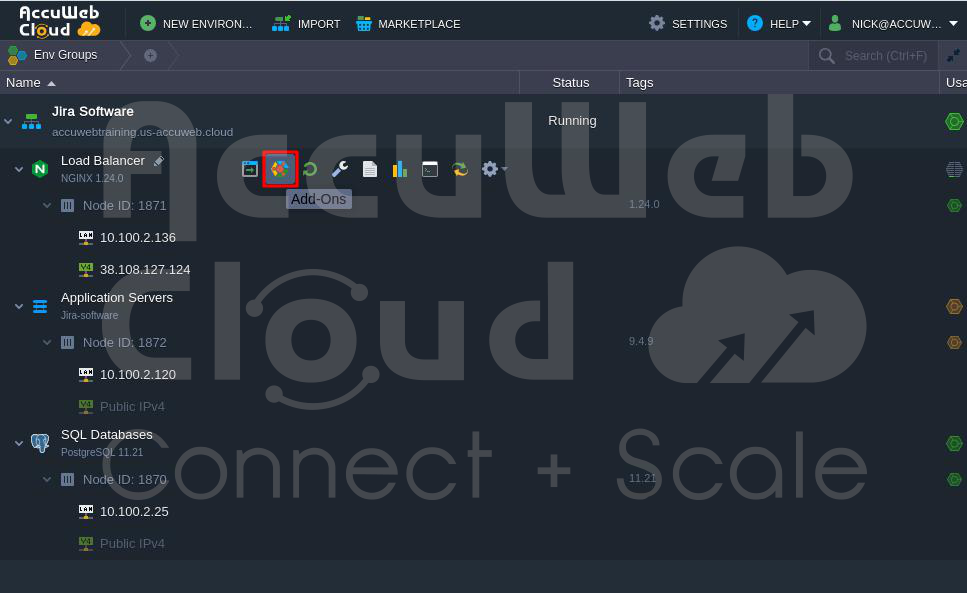Open Load Balancer additional settings gear dropdown
The image size is (967, 593).
coord(493,170)
